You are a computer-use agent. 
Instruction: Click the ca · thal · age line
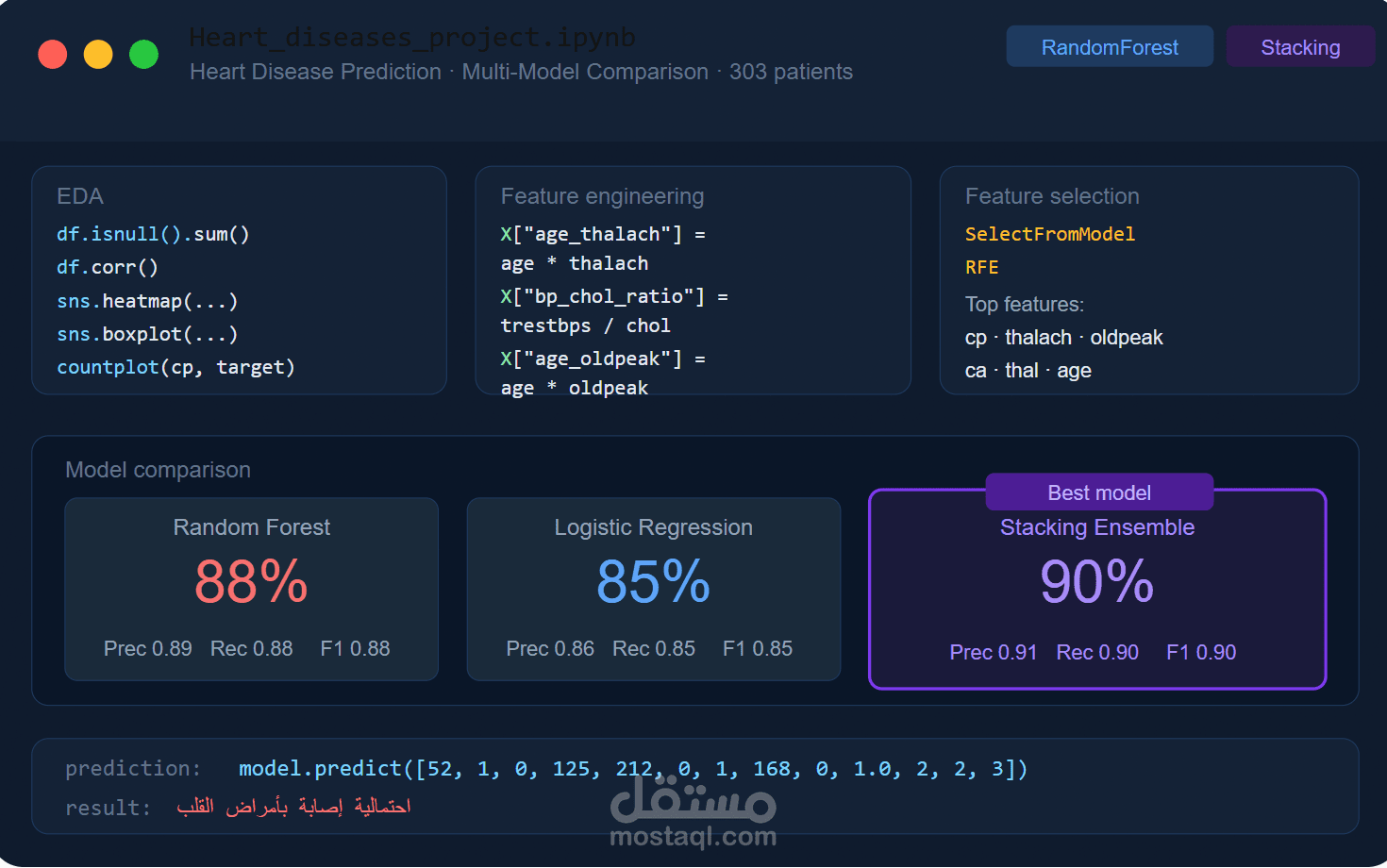coord(1028,371)
